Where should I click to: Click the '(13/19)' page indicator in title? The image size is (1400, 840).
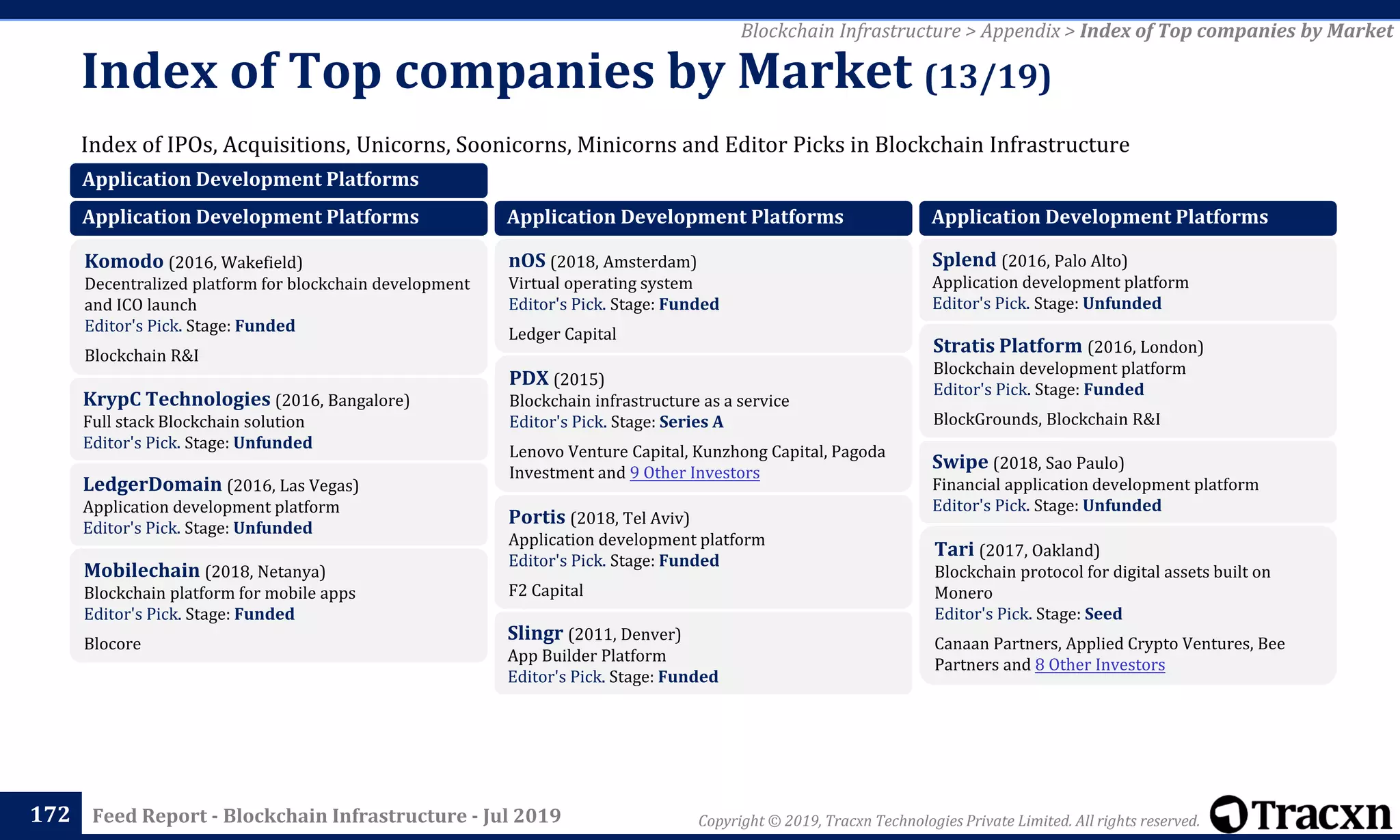(x=988, y=76)
